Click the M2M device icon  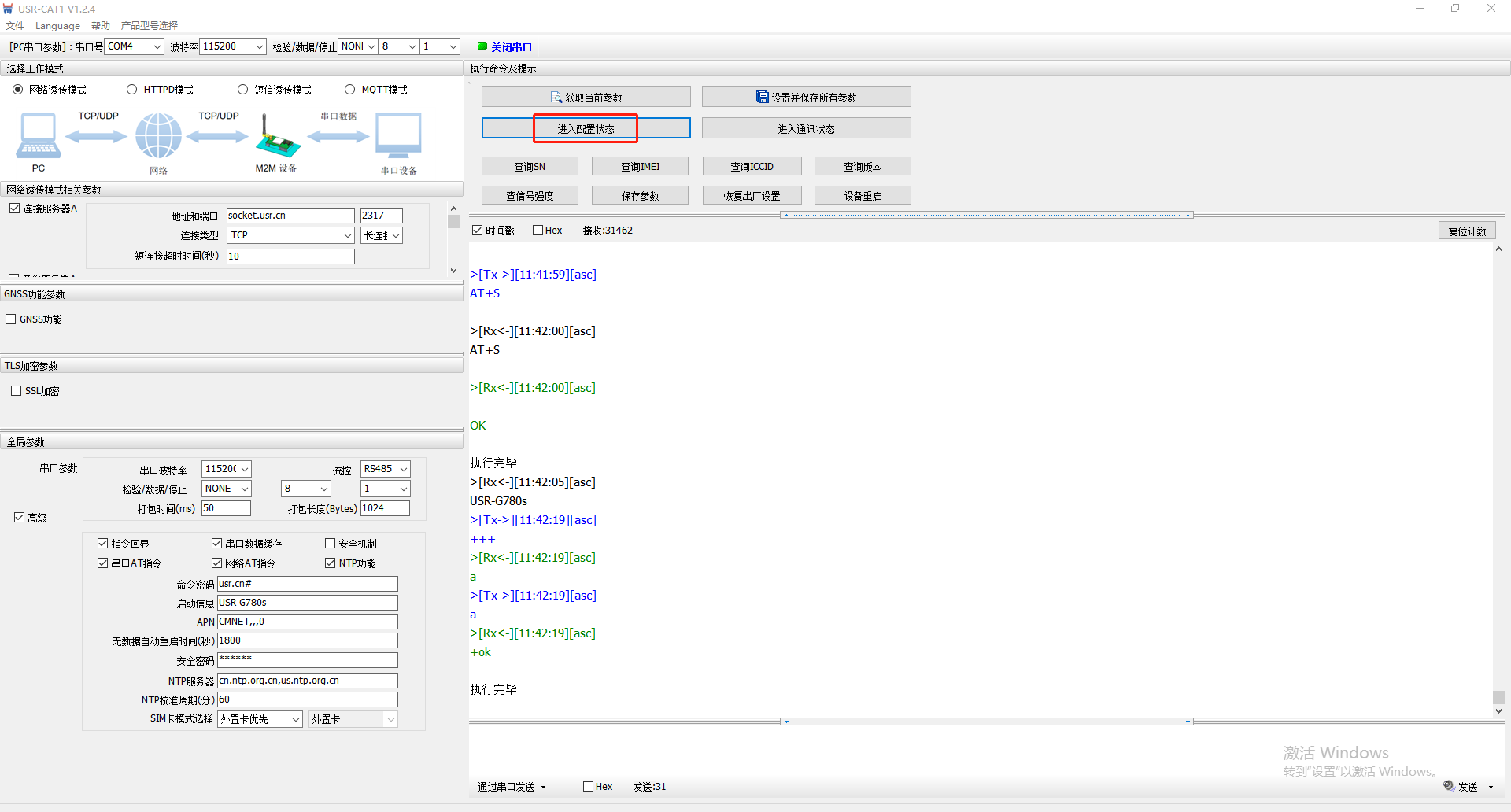click(277, 137)
